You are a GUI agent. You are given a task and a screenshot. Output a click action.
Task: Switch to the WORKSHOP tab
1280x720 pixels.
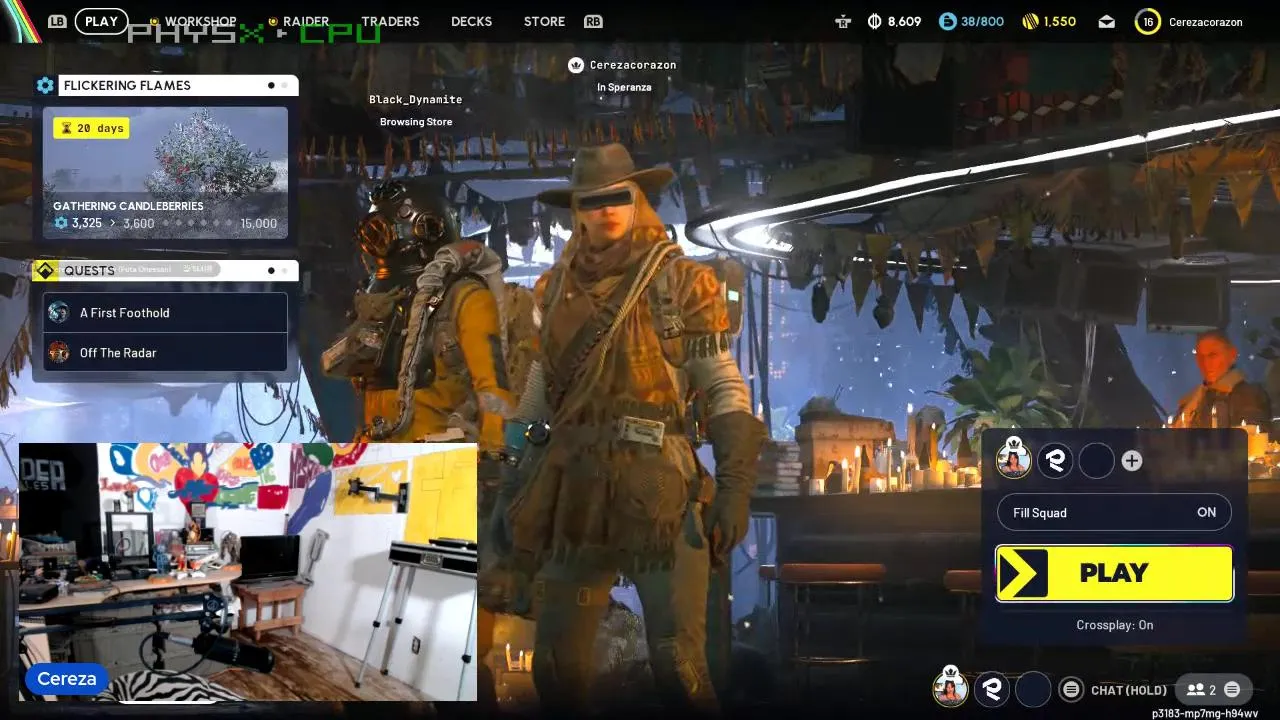click(x=200, y=21)
